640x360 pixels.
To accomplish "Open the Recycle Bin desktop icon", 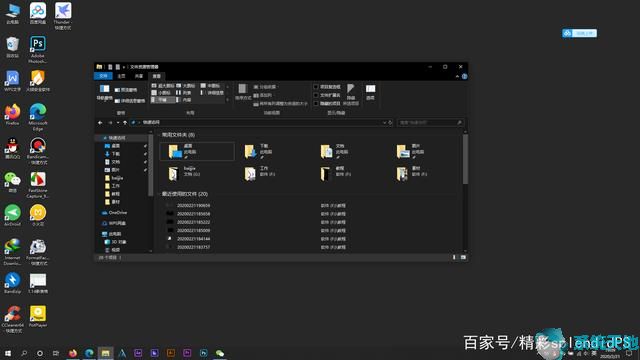I will click(x=12, y=47).
